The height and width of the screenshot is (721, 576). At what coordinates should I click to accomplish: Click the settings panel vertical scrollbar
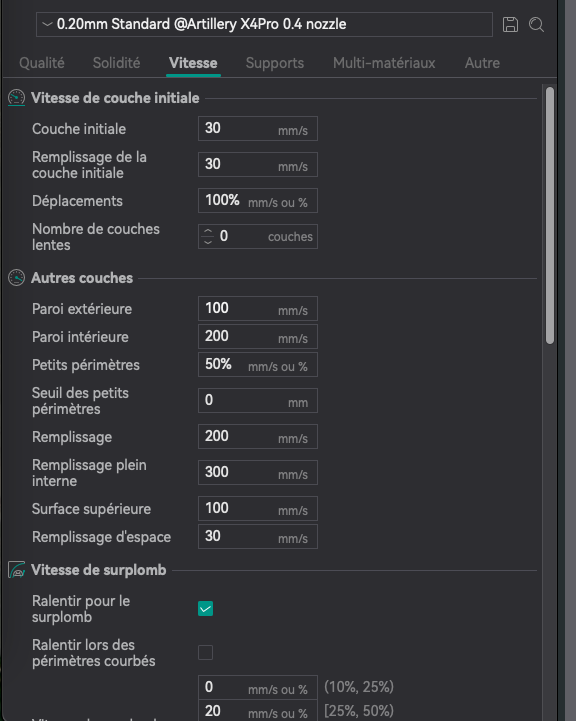pos(550,215)
